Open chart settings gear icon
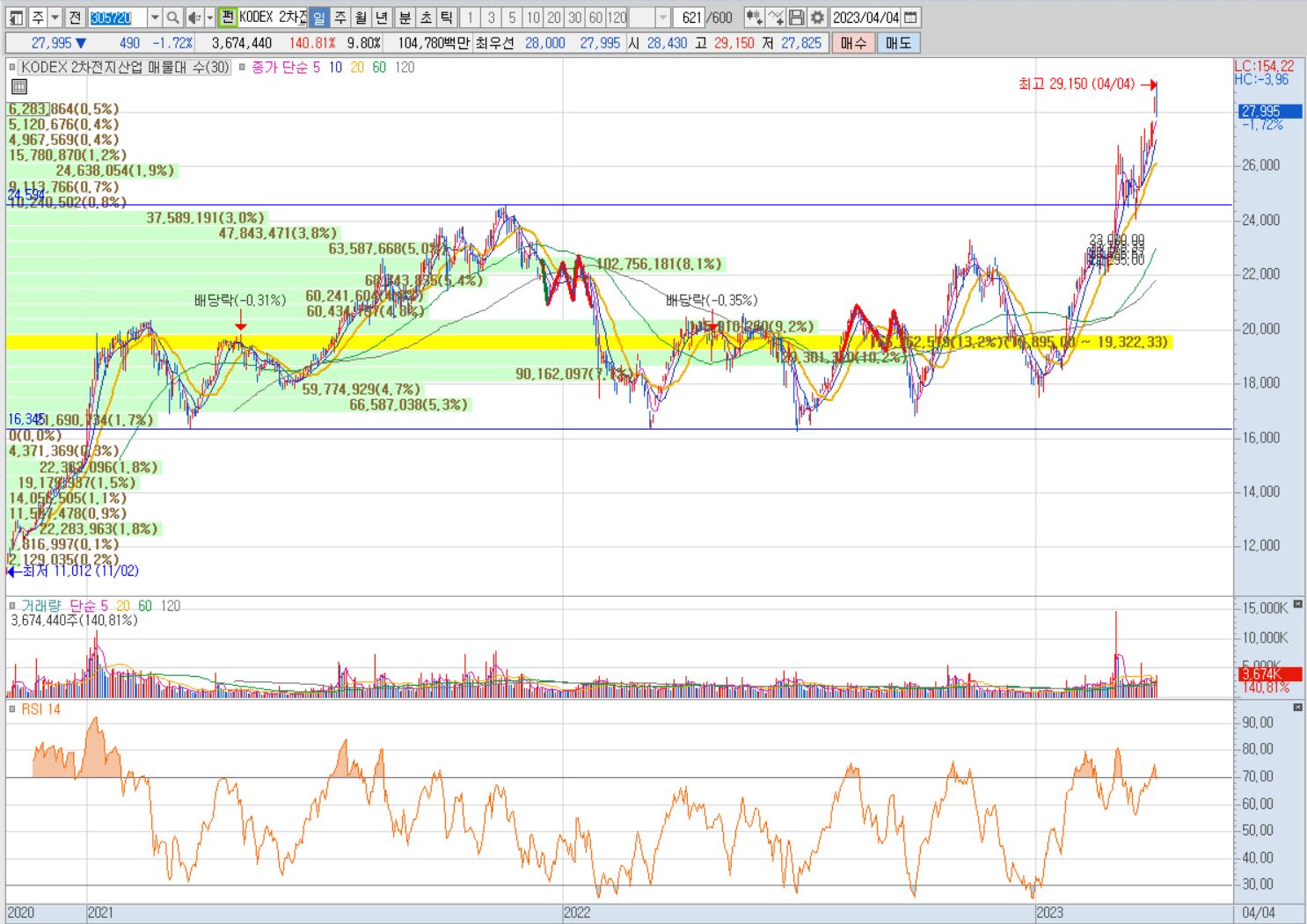 818,18
